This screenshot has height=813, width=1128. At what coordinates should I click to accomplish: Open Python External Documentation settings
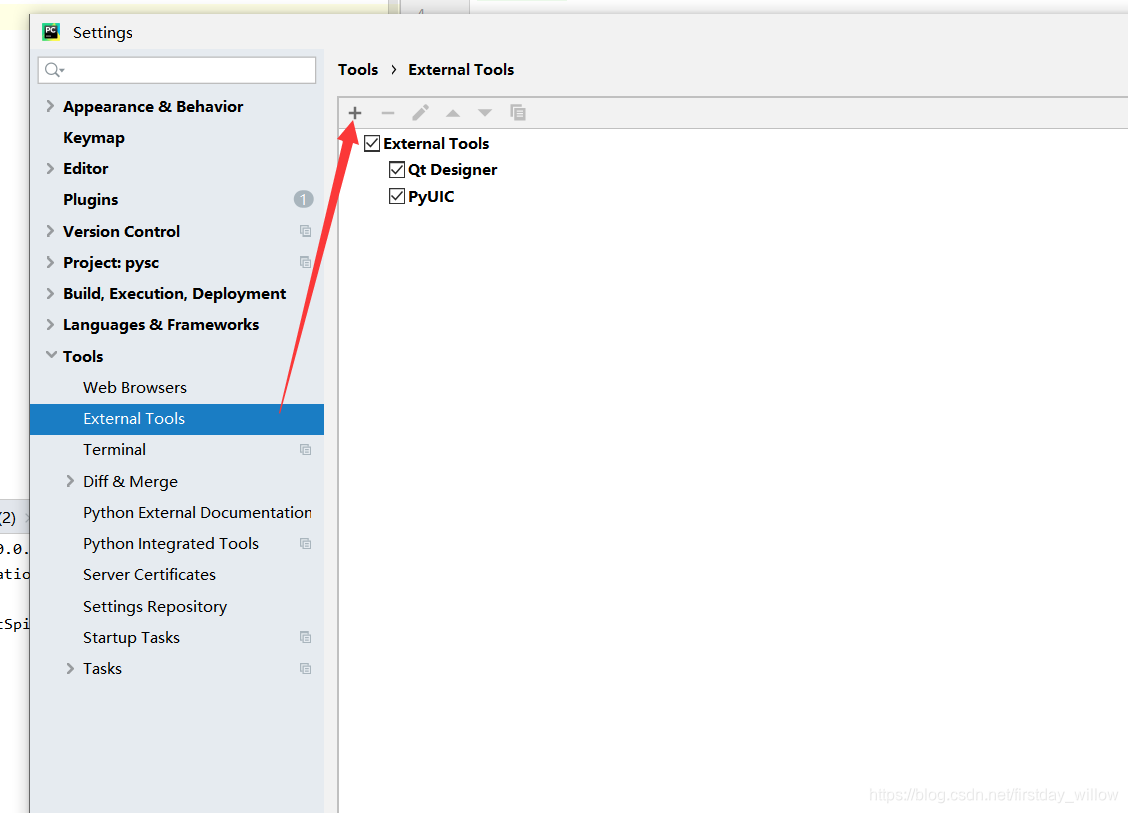click(x=197, y=512)
